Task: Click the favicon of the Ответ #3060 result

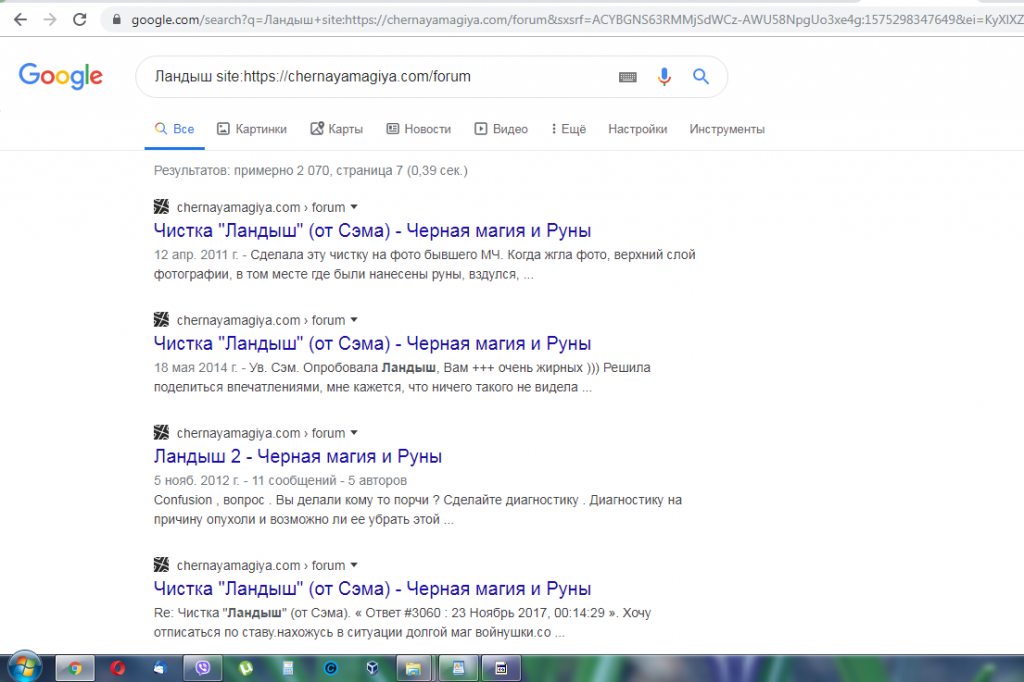Action: coord(161,565)
